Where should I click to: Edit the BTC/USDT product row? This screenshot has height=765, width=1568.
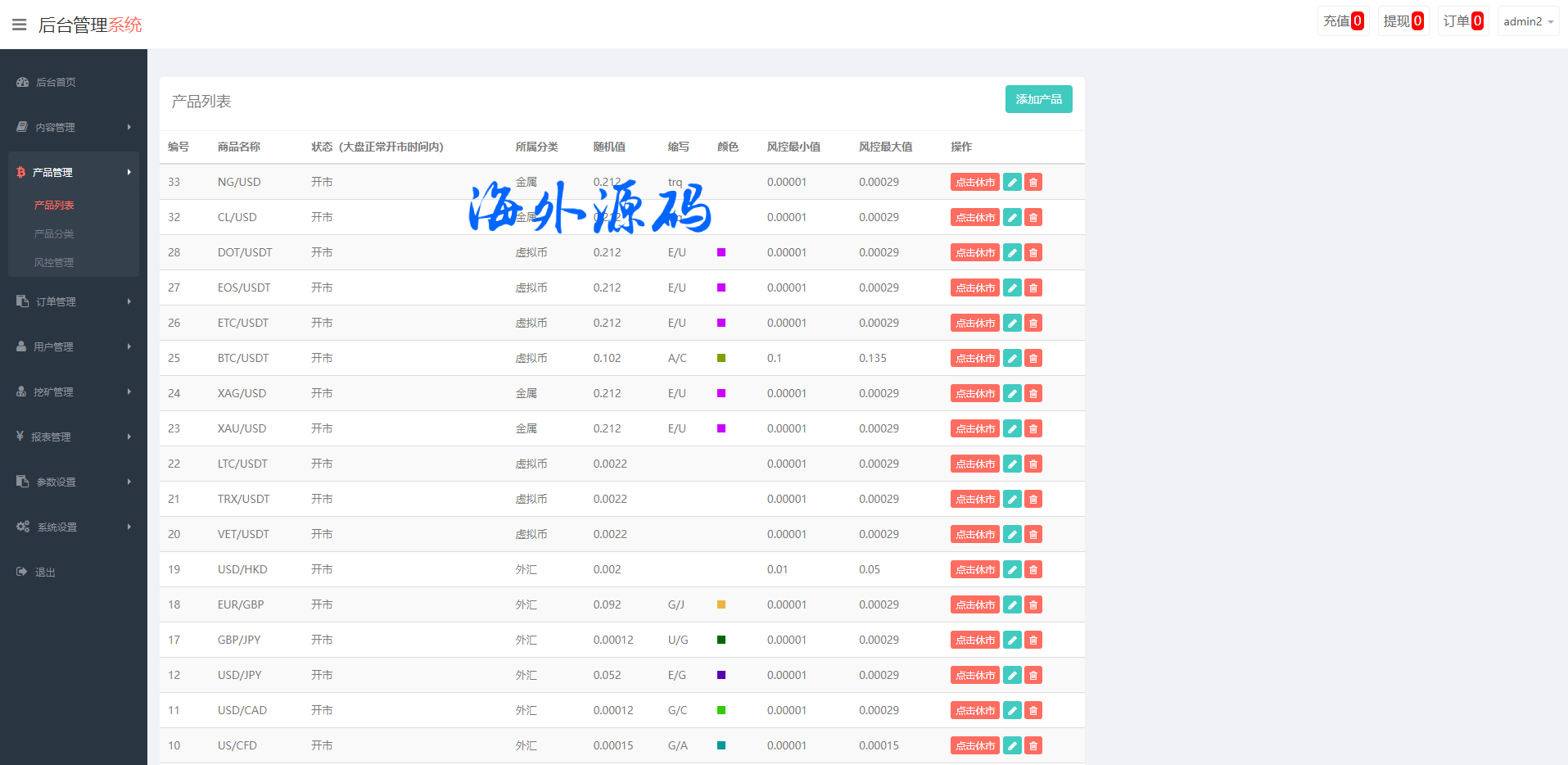point(1012,358)
